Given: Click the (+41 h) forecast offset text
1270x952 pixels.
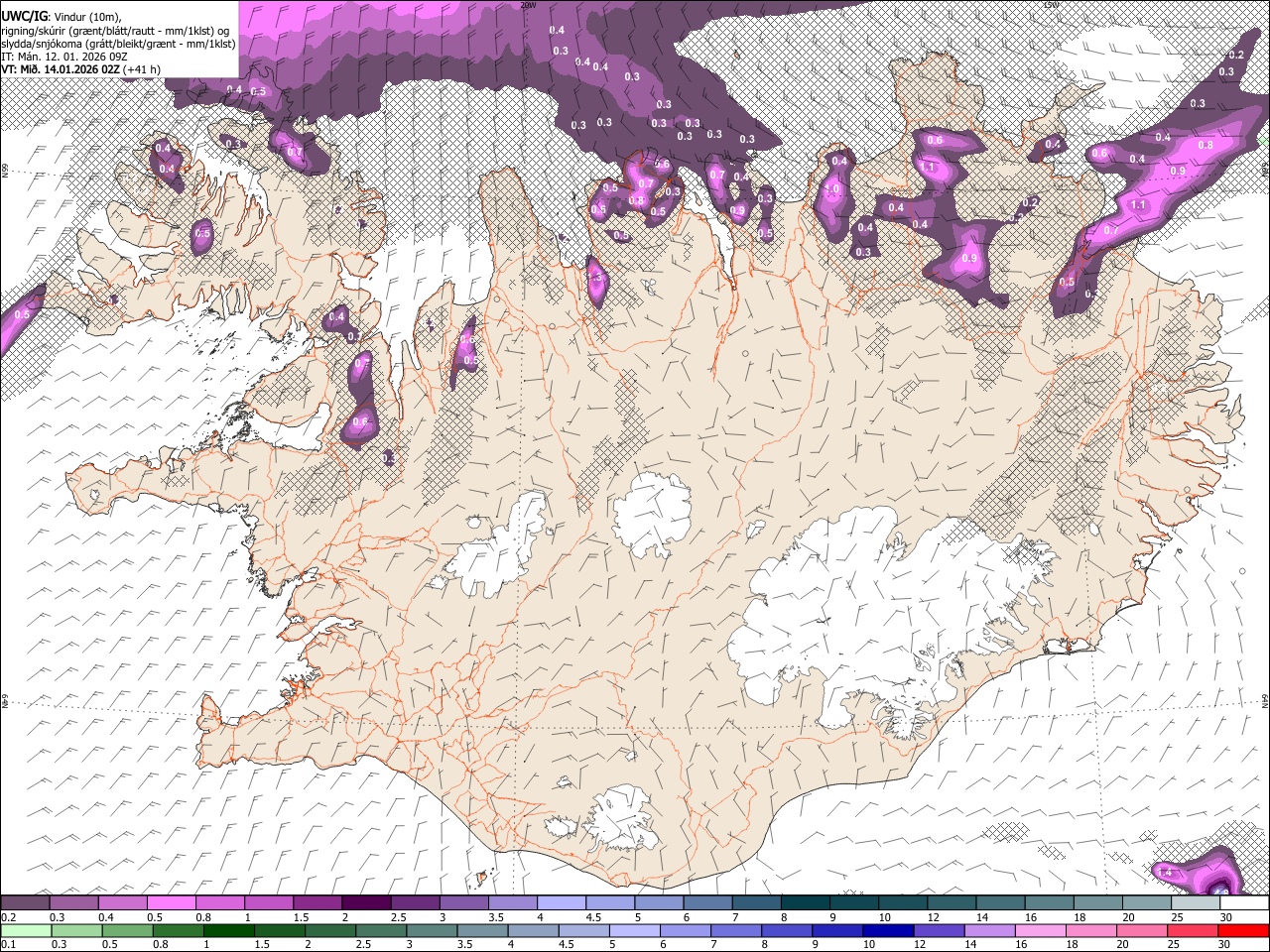Looking at the screenshot, I should tap(143, 68).
